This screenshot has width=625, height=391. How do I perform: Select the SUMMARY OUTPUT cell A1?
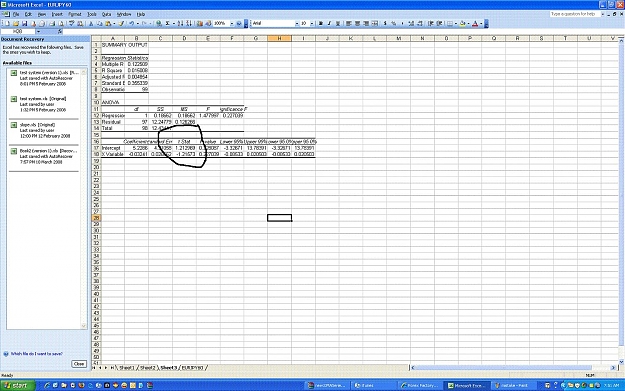tap(113, 45)
